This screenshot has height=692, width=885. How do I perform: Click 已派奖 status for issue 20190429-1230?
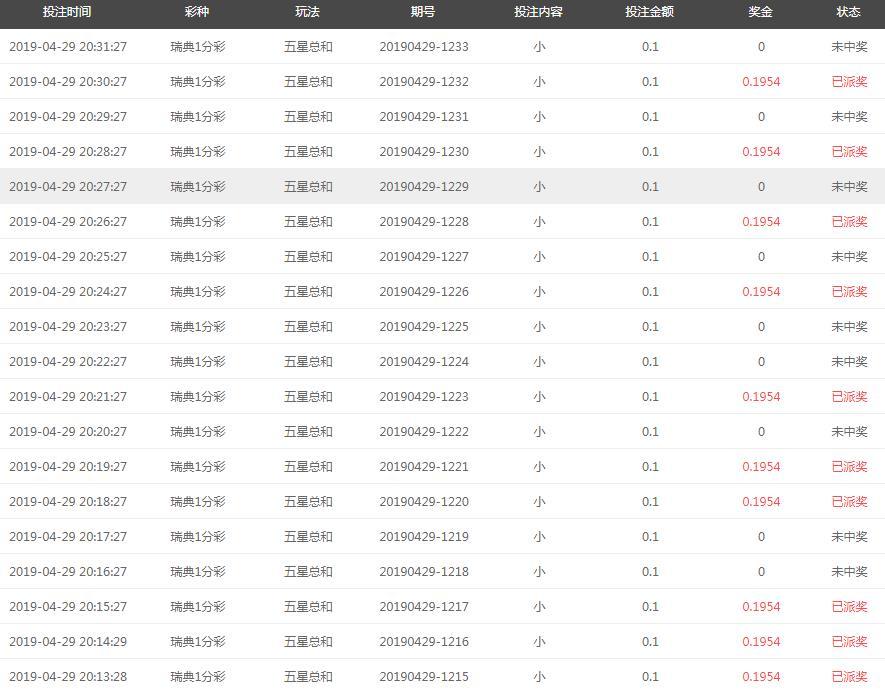tap(849, 152)
